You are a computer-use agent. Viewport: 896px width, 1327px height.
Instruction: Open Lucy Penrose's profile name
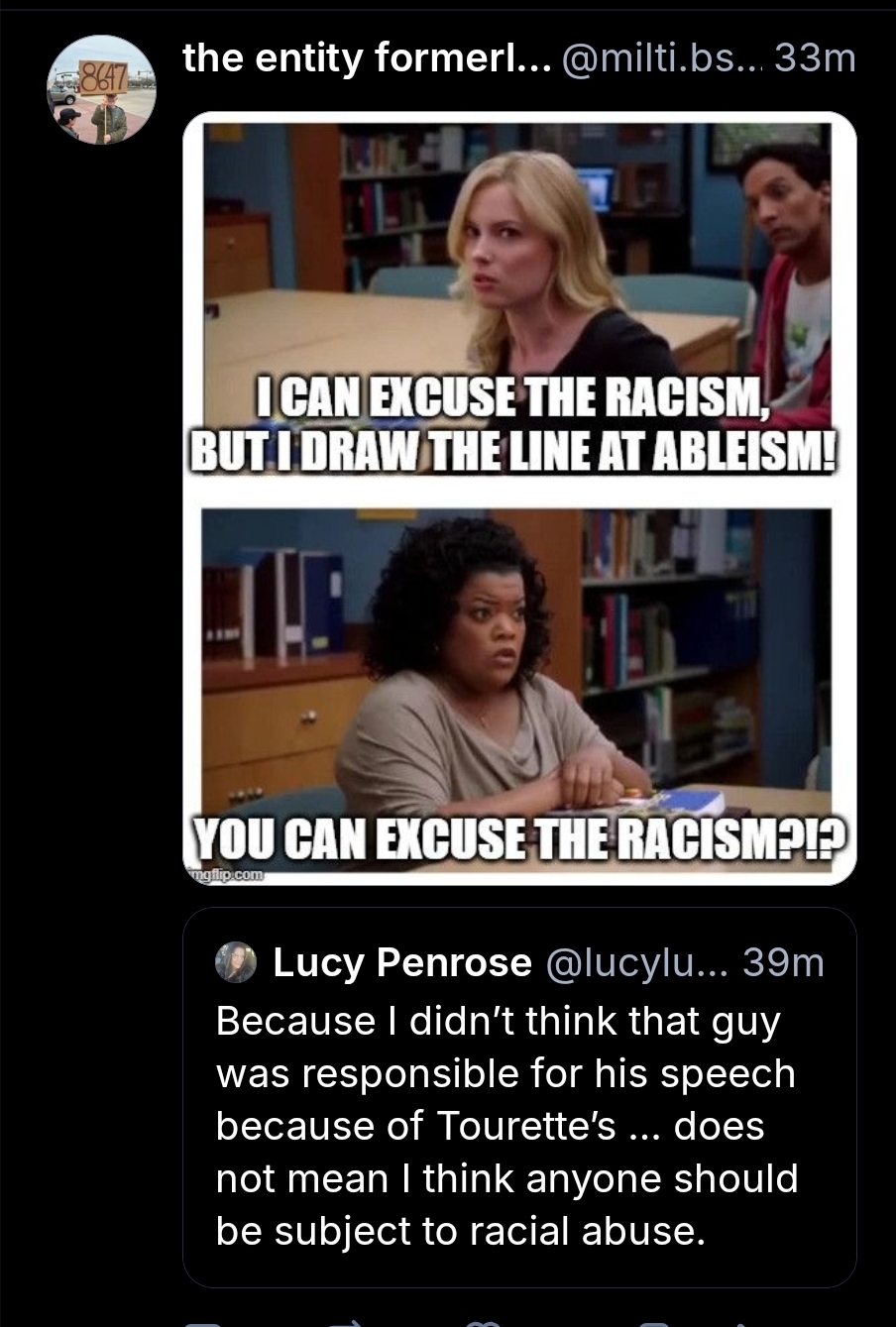click(401, 962)
